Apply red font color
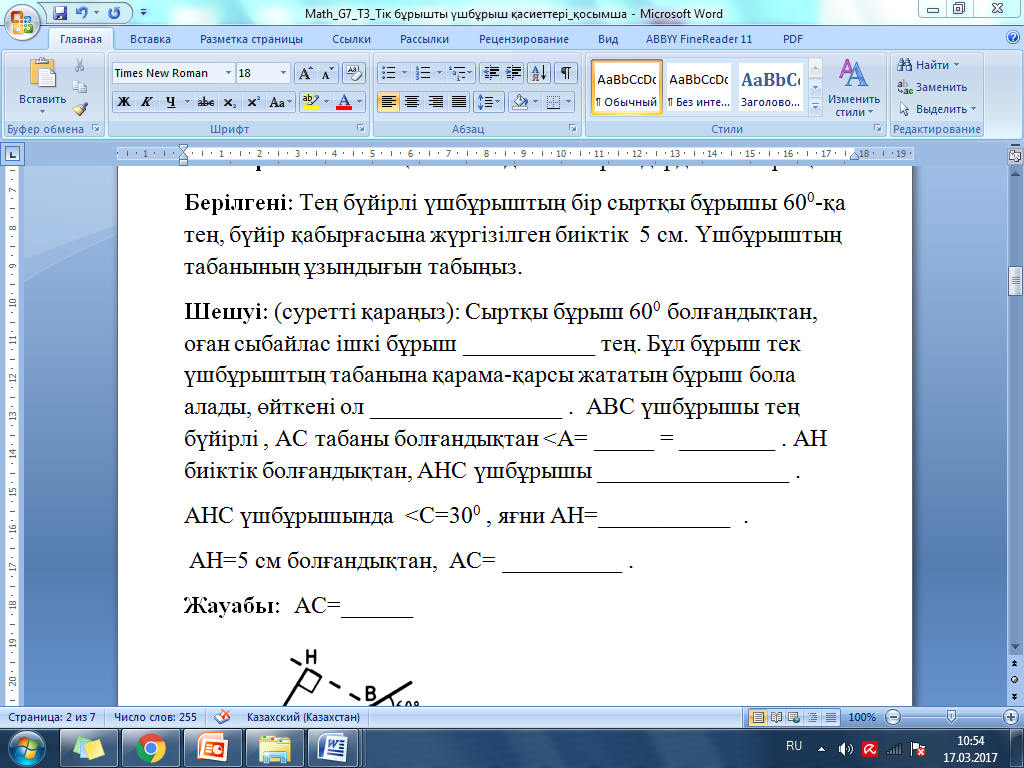Screen dimensions: 1024x768 tap(344, 102)
